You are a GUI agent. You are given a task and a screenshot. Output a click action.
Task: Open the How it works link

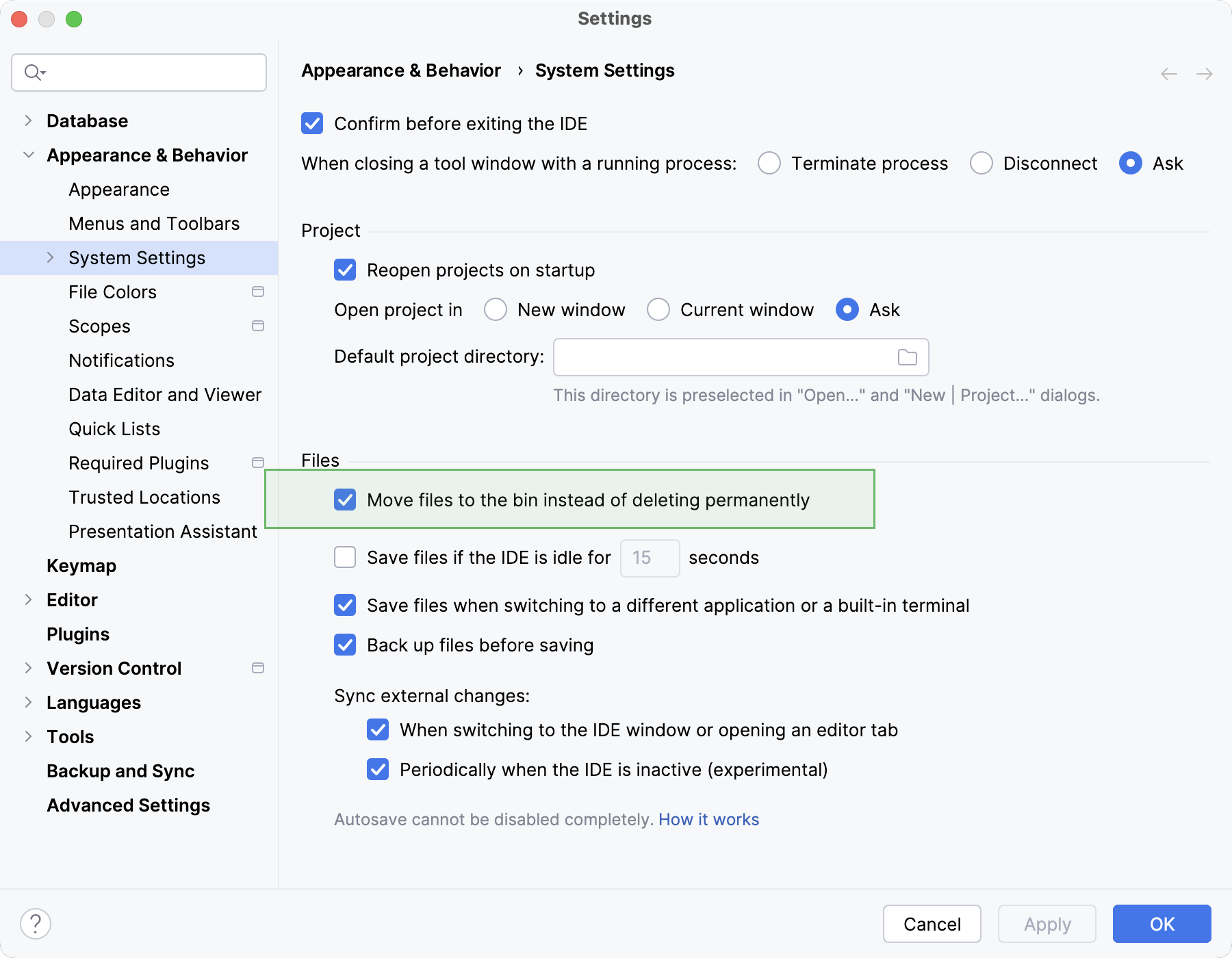[x=708, y=819]
